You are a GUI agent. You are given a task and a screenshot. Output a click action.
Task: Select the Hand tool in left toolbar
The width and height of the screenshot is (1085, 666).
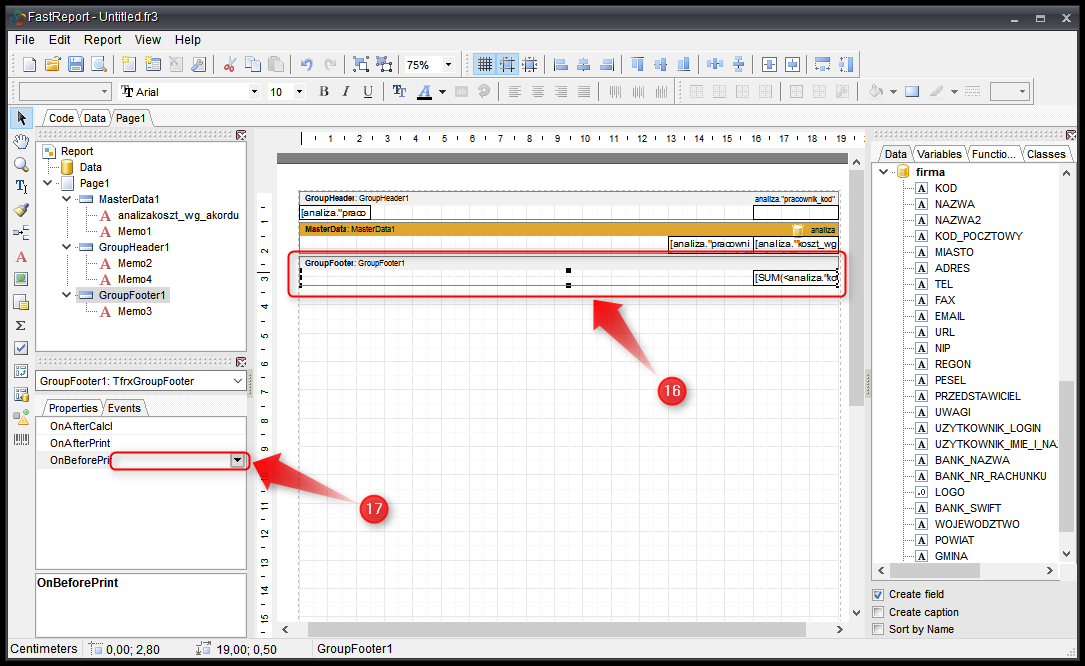pos(21,141)
